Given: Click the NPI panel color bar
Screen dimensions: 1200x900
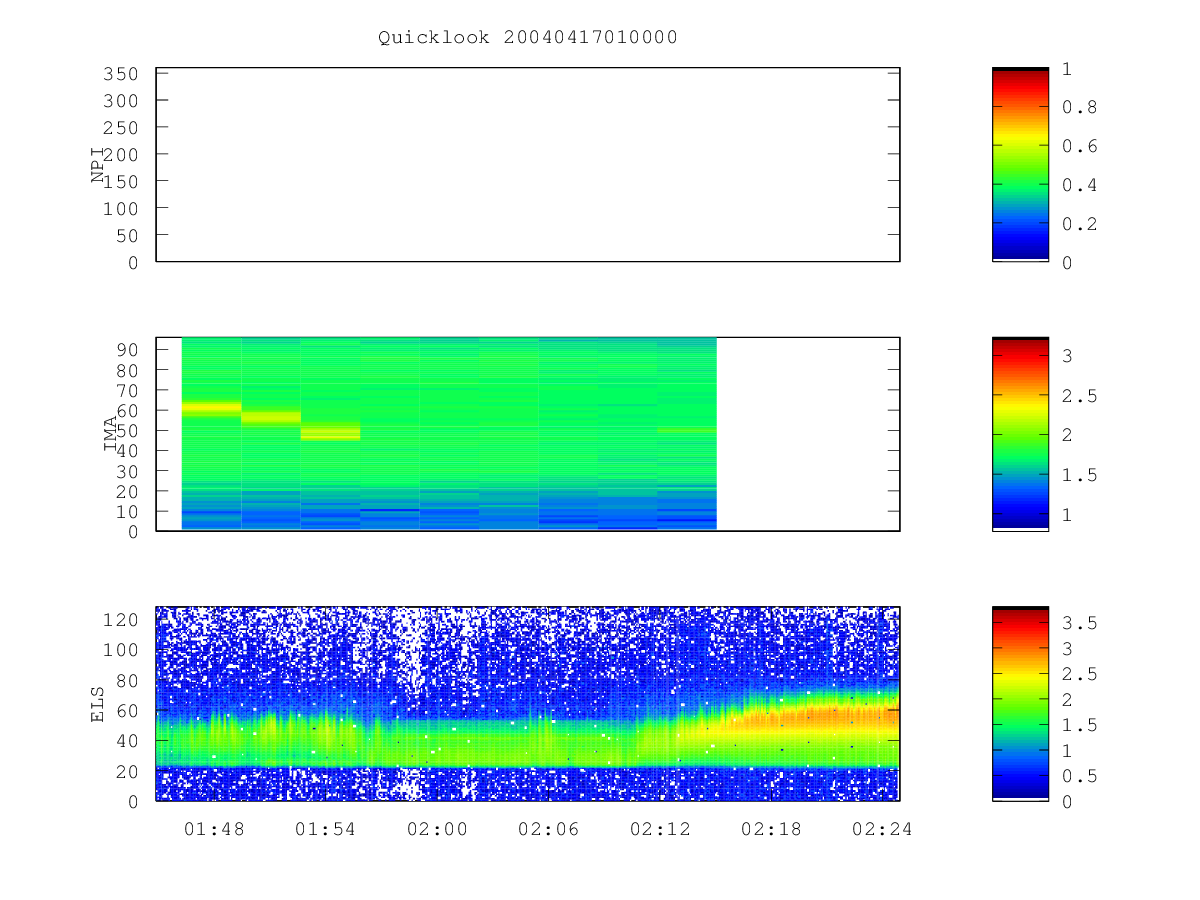Looking at the screenshot, I should tap(1020, 165).
